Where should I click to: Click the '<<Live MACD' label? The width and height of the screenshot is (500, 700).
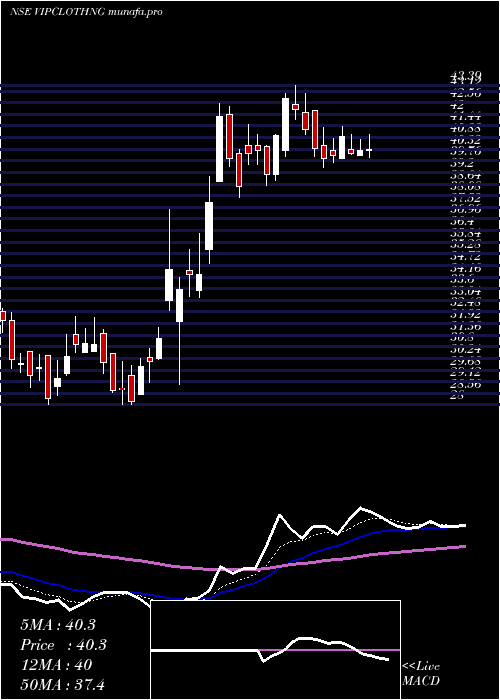click(421, 674)
